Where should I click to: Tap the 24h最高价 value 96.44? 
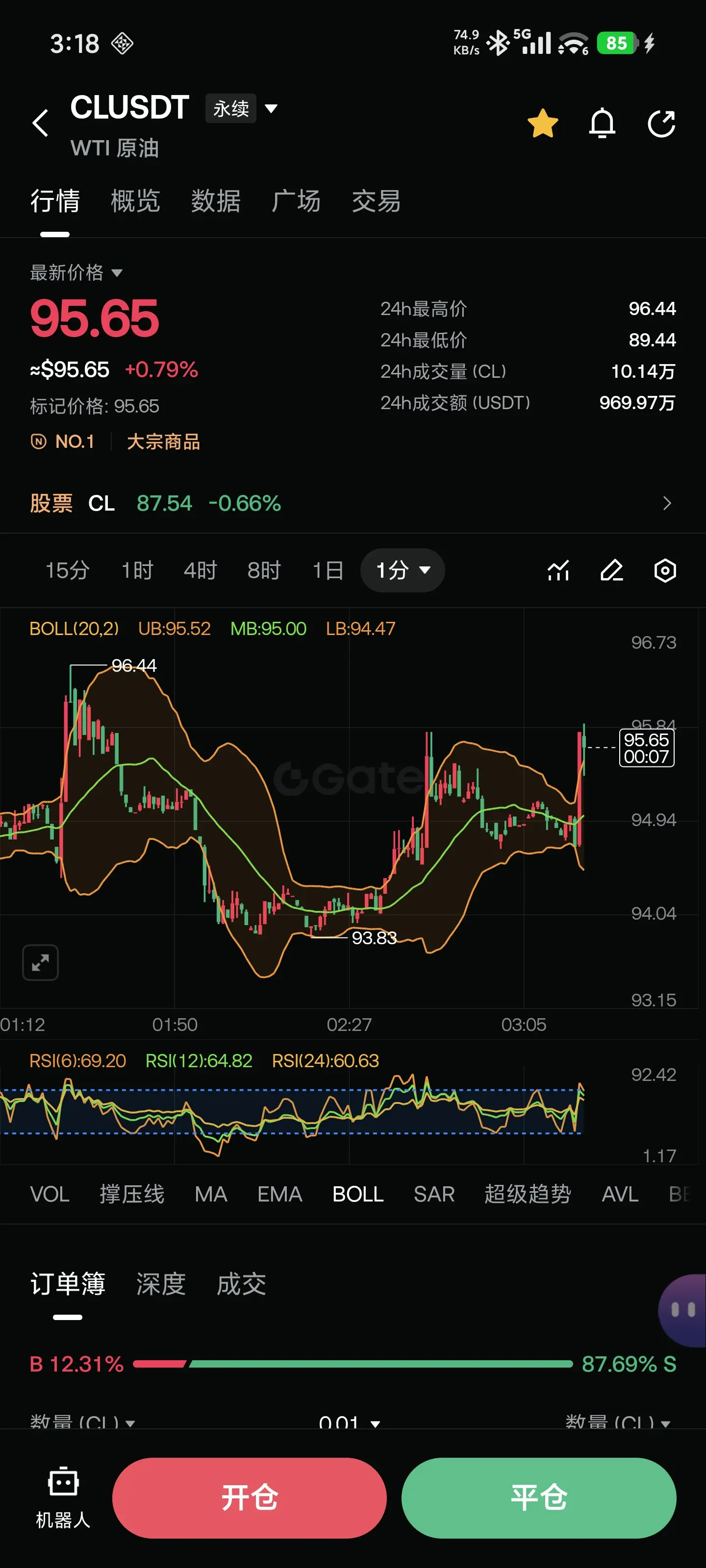652,309
